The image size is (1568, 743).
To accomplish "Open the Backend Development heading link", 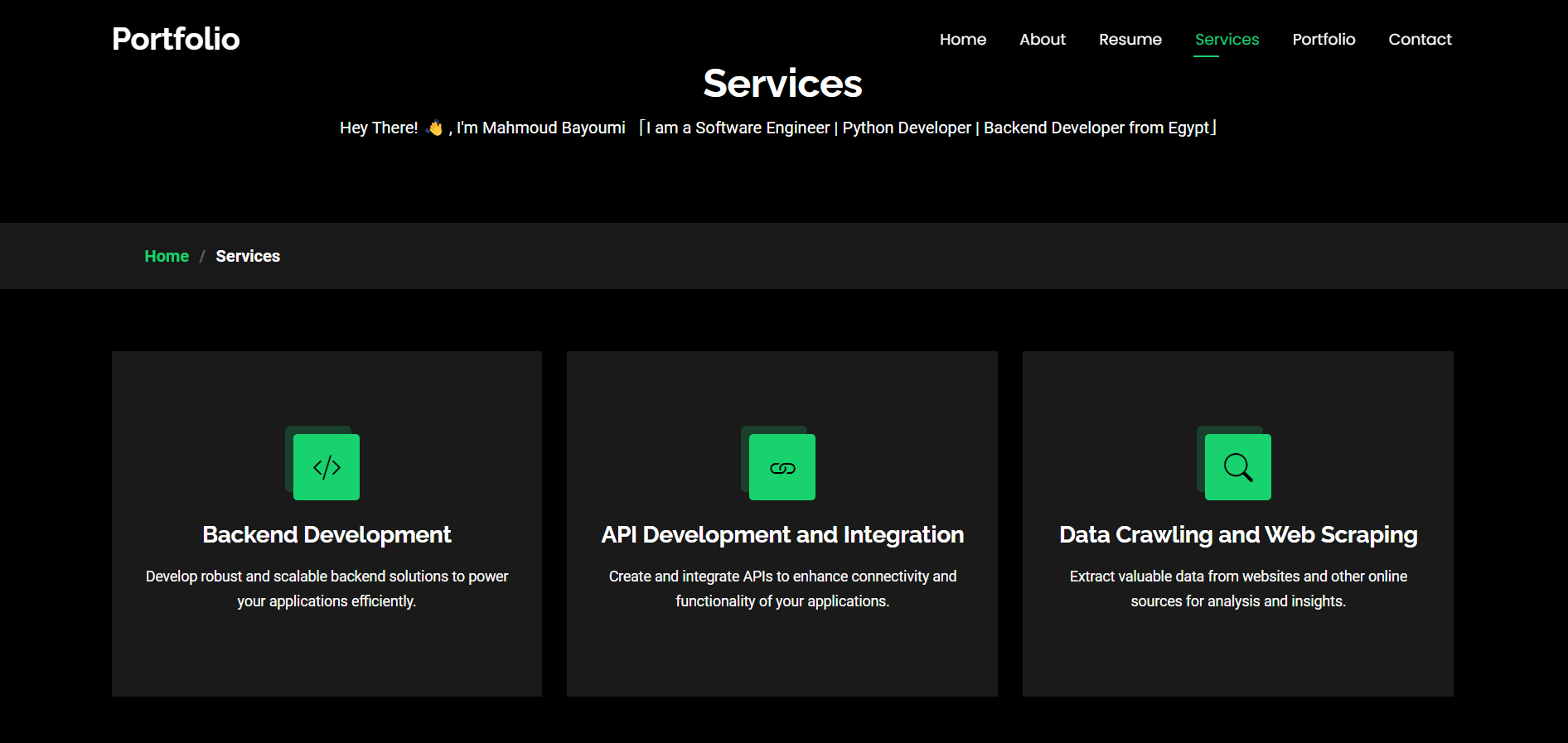I will tap(327, 534).
